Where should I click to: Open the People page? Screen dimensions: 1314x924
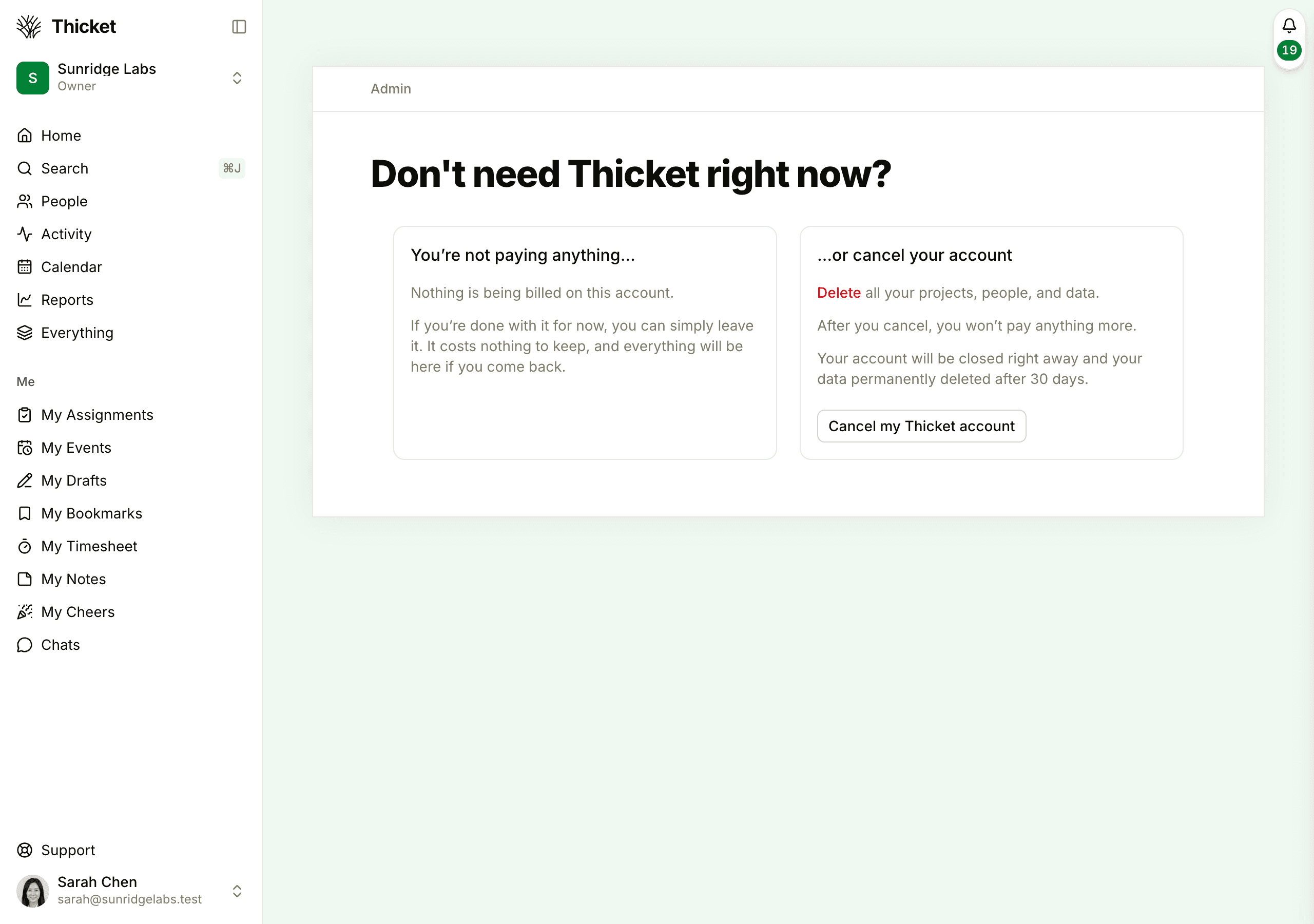pyautogui.click(x=131, y=202)
